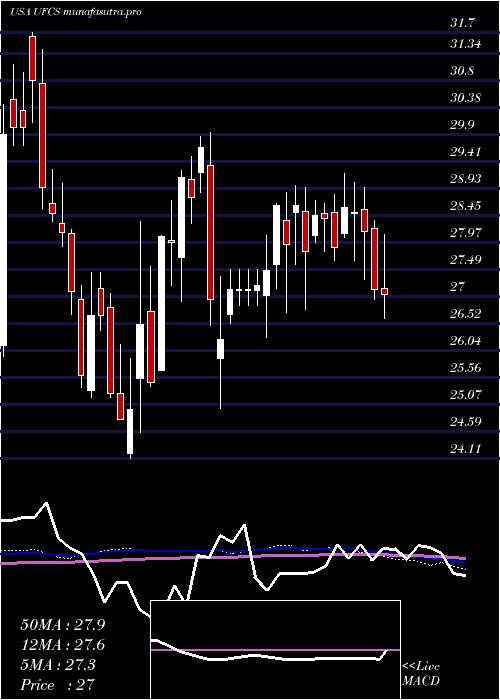Click the 30.38 price axis label
Viewport: 500px width, 700px height.
tap(466, 98)
